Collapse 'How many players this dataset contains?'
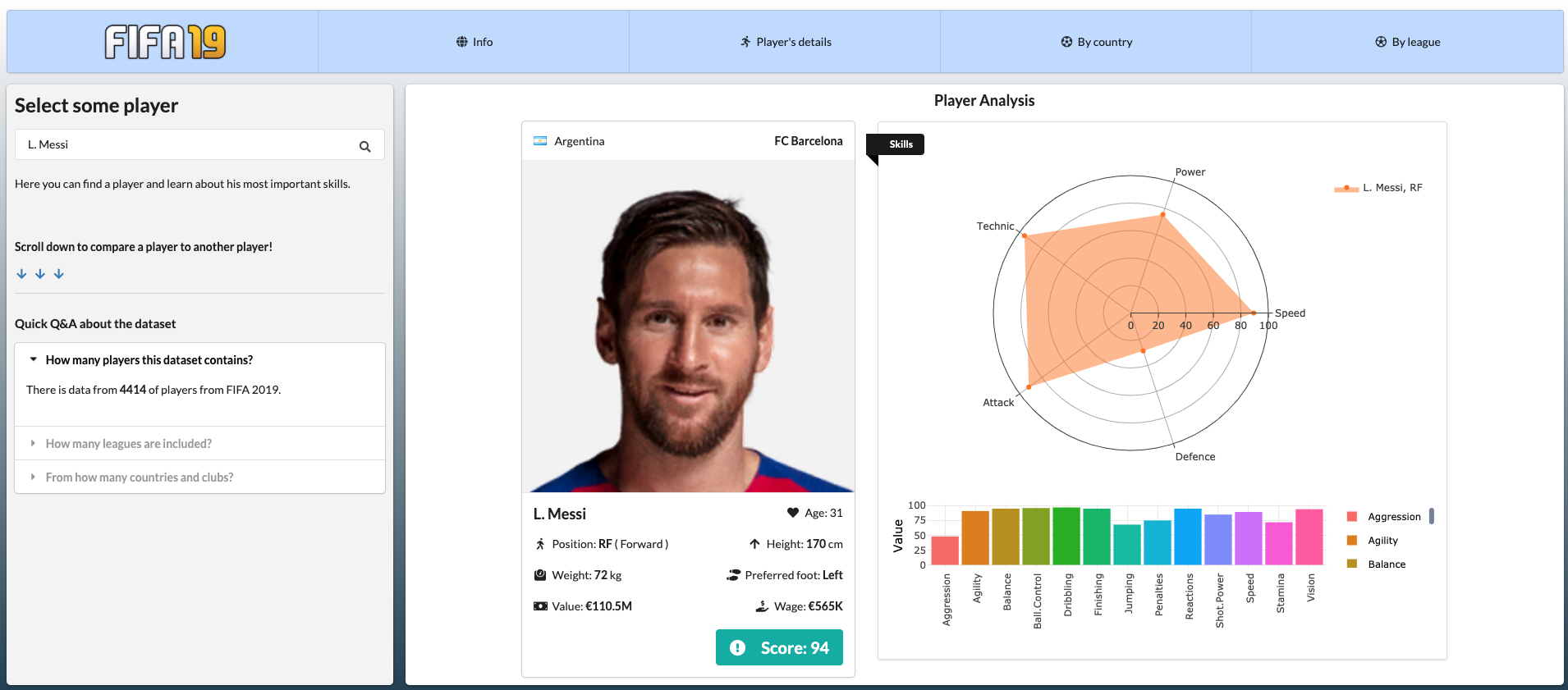Image resolution: width=1568 pixels, height=690 pixels. point(149,360)
